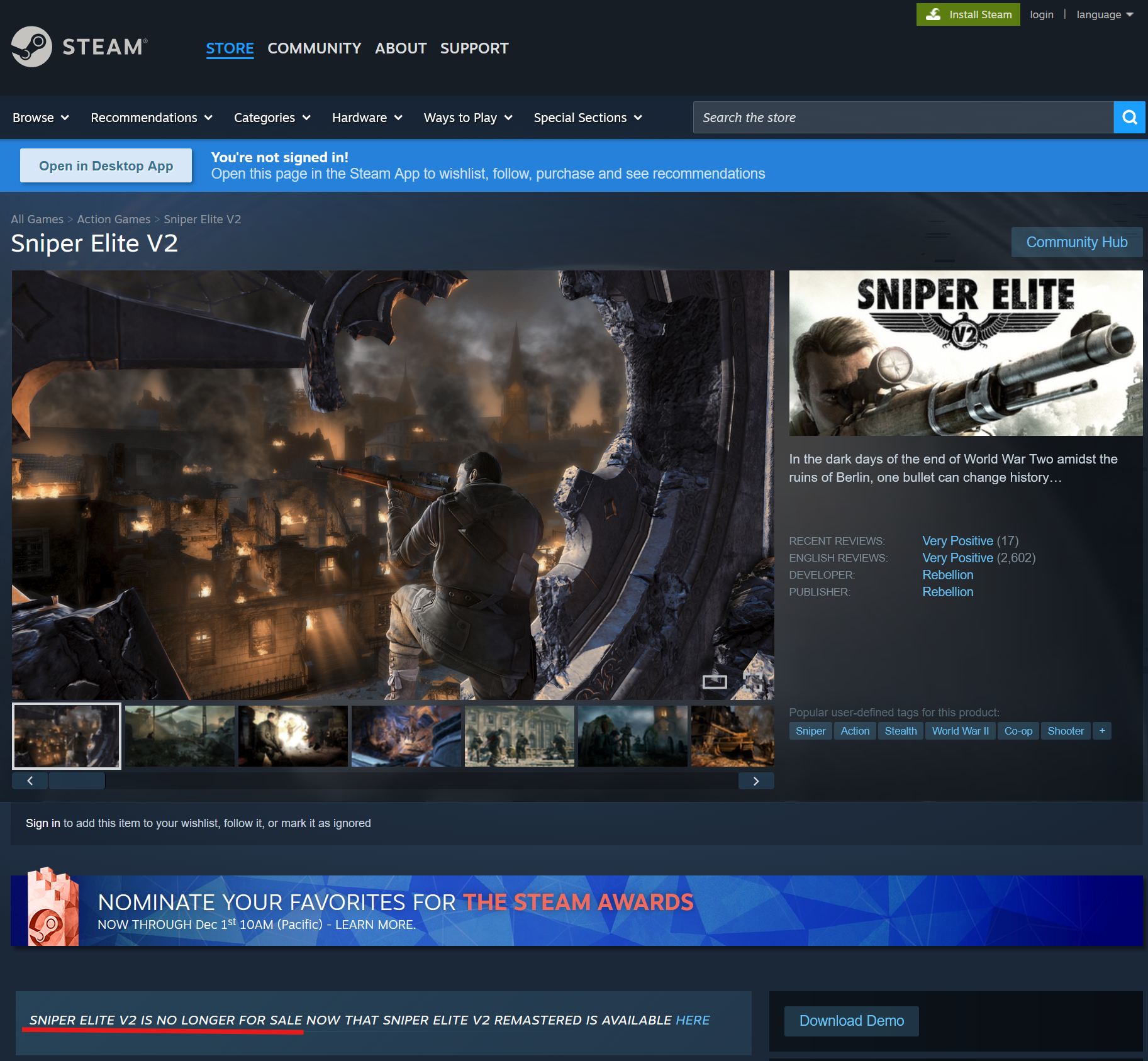Image resolution: width=1148 pixels, height=1061 pixels.
Task: Click the plus button to show more tags
Action: [x=1101, y=731]
